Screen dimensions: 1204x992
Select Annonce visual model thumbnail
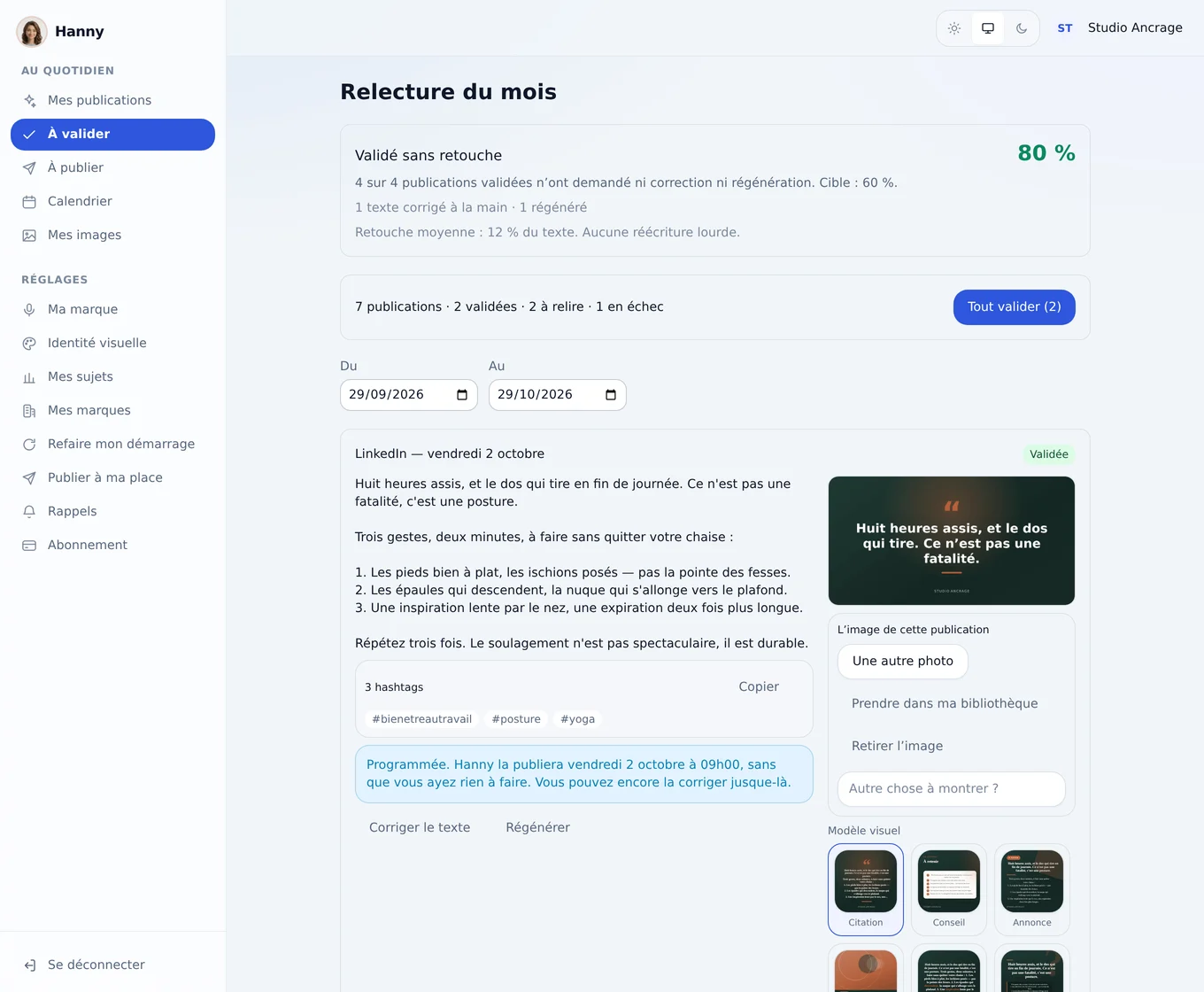pos(1032,889)
